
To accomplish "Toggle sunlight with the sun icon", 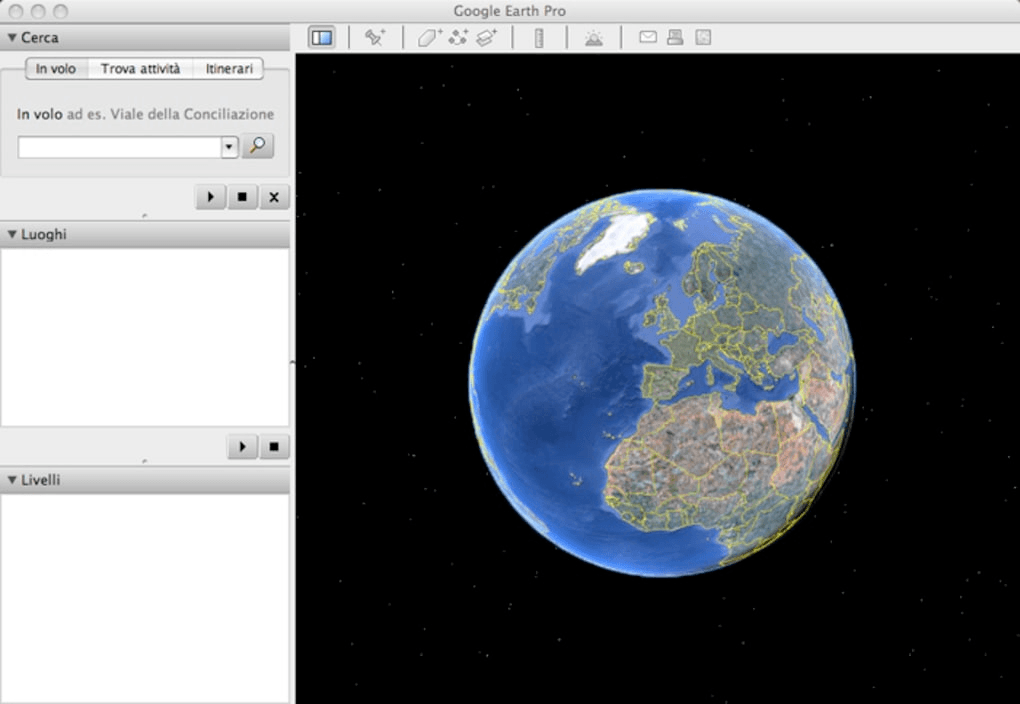I will [594, 38].
